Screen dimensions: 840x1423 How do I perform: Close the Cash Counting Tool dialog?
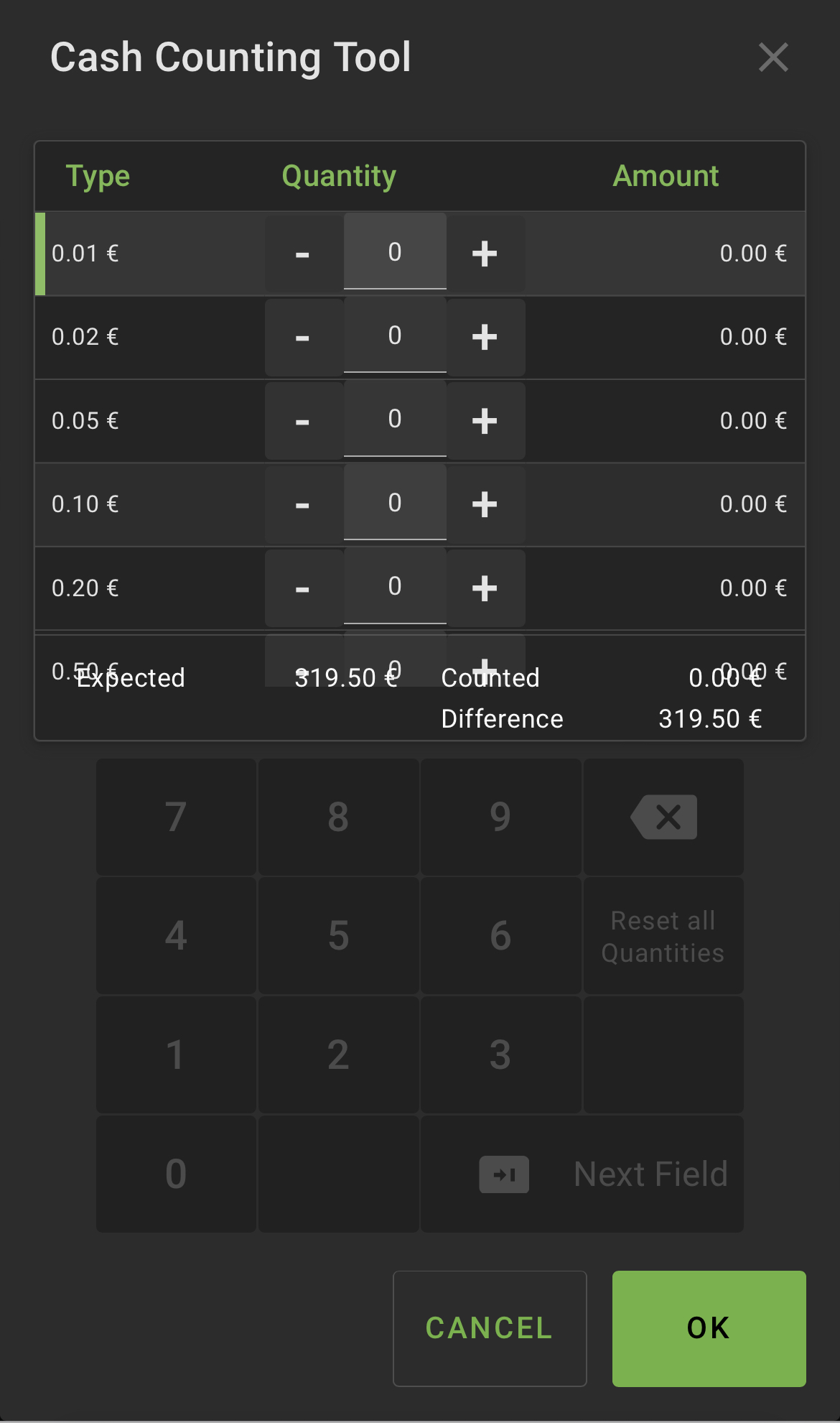point(773,57)
